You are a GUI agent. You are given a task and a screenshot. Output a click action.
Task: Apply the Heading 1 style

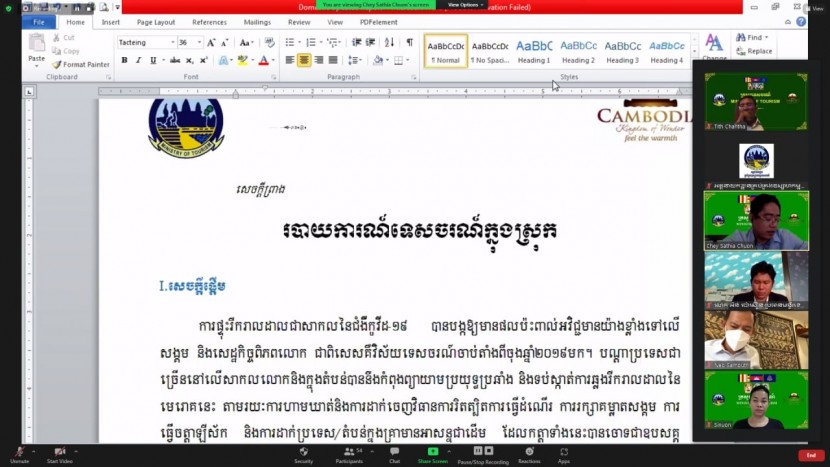click(x=533, y=51)
